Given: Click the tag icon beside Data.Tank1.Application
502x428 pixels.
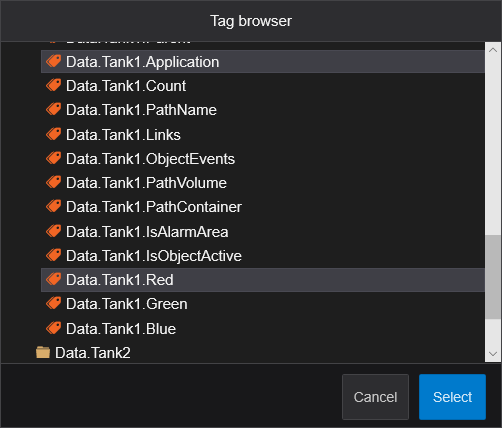Looking at the screenshot, I should coord(54,61).
